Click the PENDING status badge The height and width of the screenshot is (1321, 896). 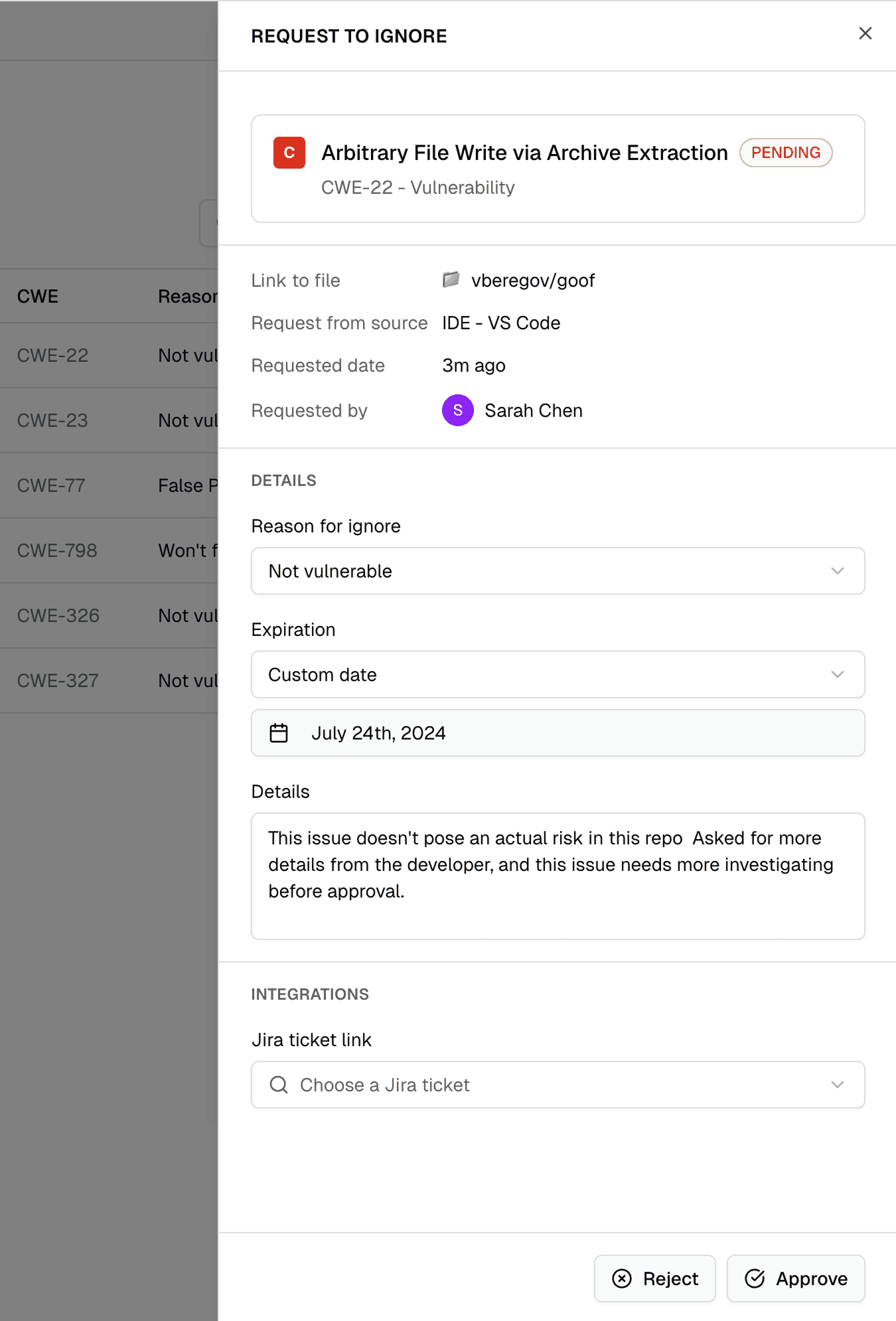click(x=786, y=153)
